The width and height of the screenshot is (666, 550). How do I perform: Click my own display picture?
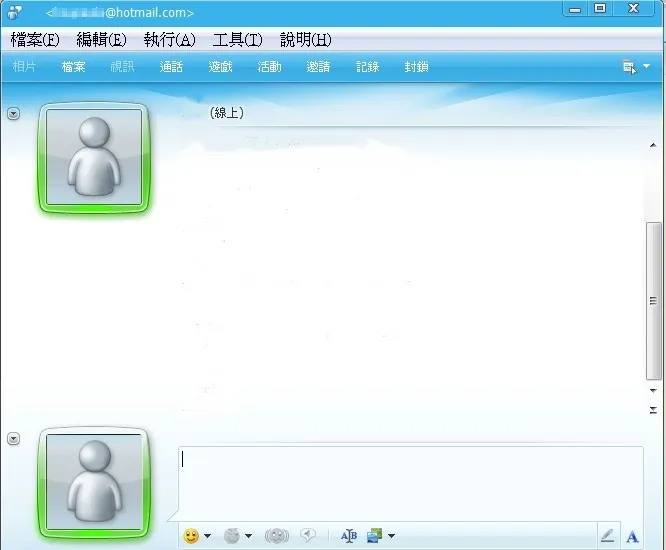pos(94,482)
